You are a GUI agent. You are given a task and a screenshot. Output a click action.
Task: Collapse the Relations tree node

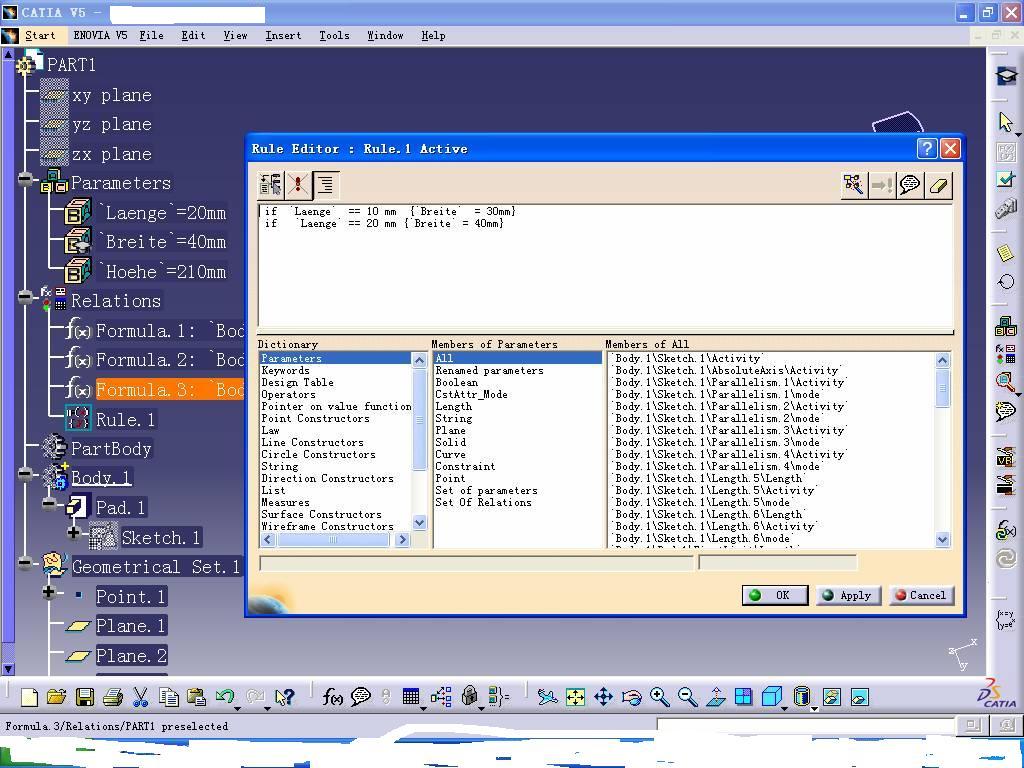25,297
